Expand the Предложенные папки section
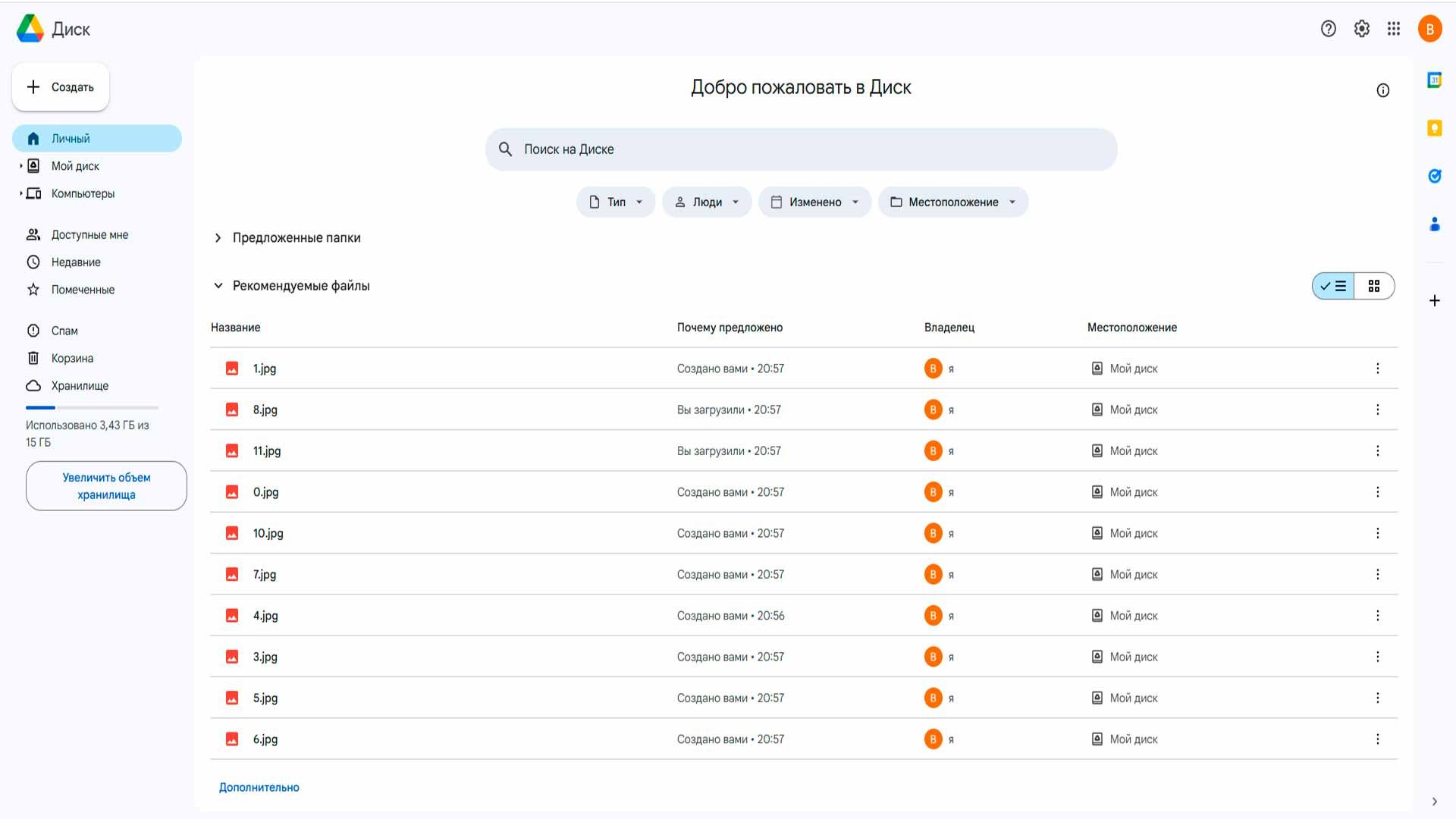Image resolution: width=1456 pixels, height=819 pixels. click(x=218, y=237)
